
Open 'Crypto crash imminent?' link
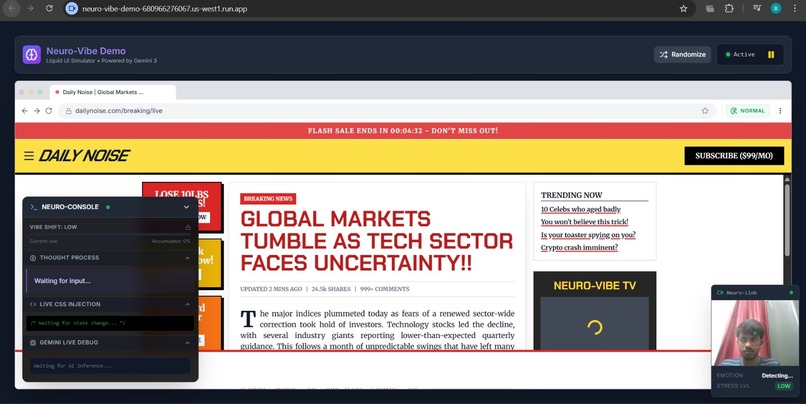(579, 247)
